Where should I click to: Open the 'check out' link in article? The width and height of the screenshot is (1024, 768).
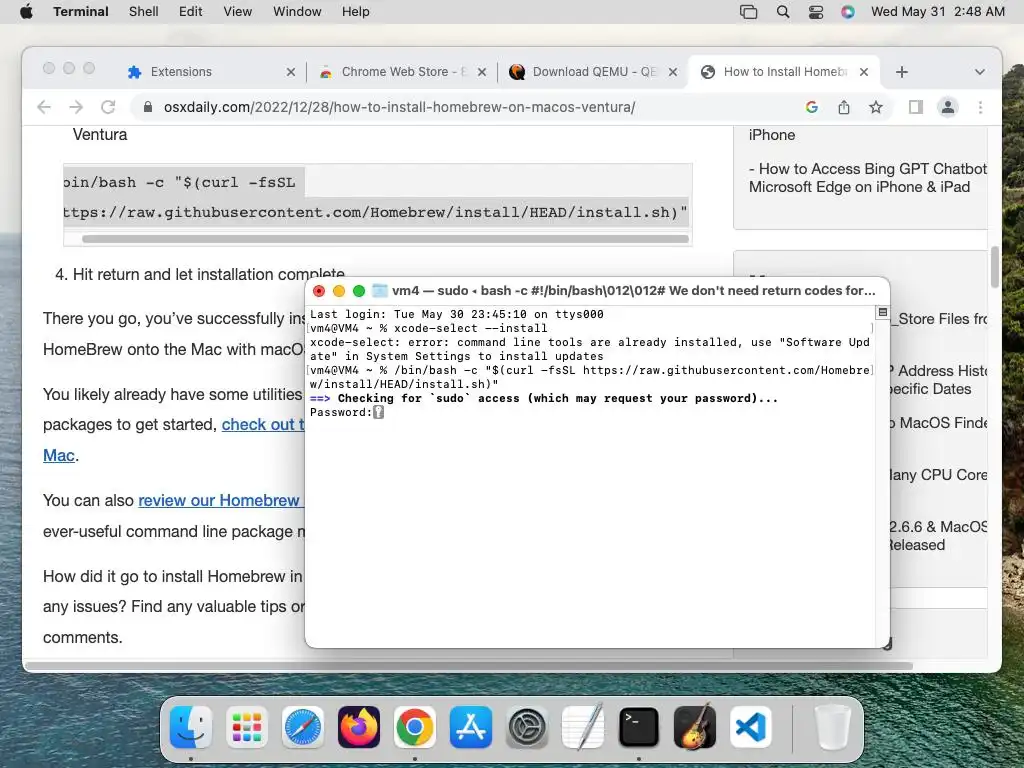(x=263, y=424)
